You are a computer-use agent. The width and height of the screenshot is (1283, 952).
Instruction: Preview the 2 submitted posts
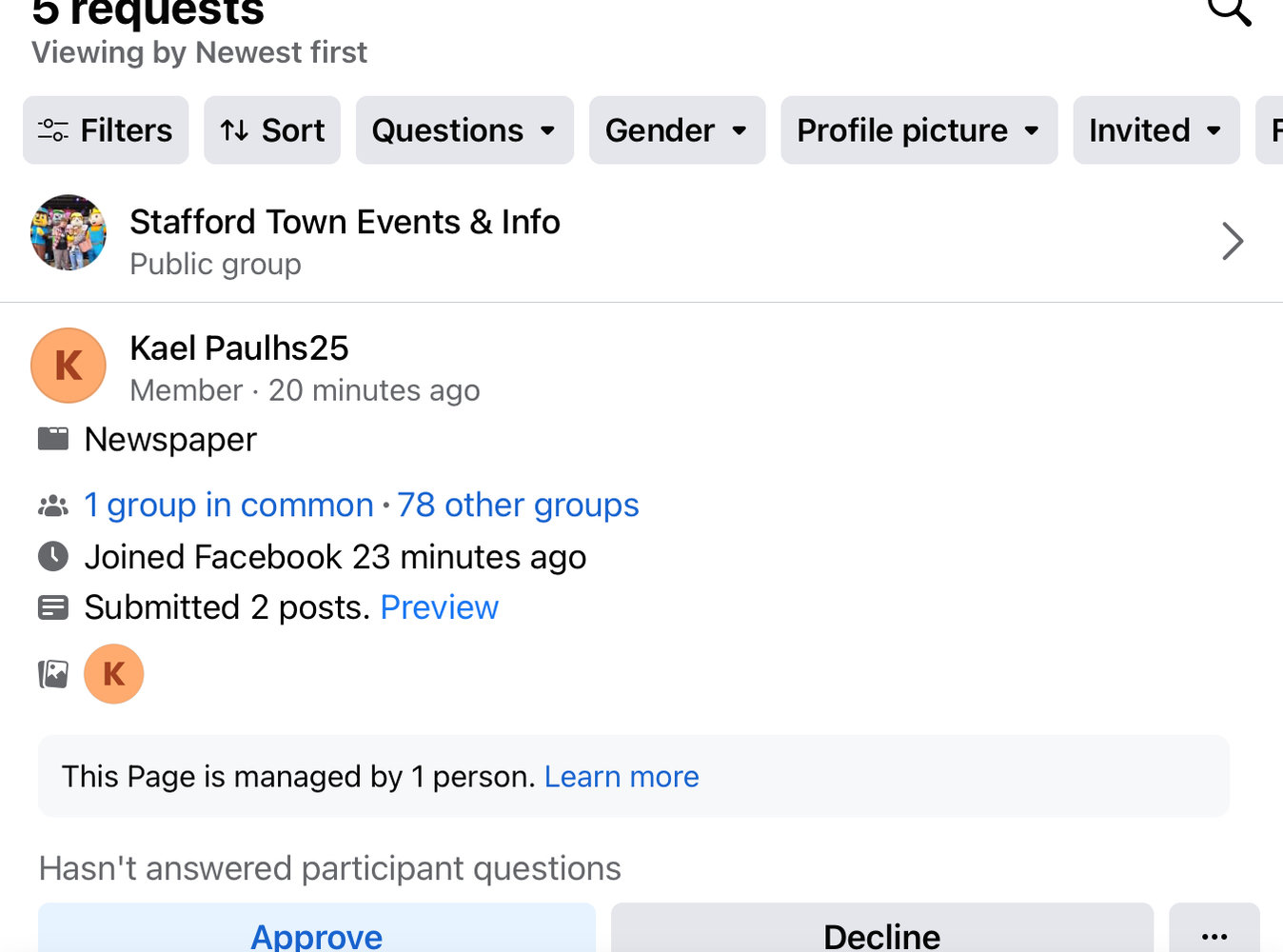point(439,607)
